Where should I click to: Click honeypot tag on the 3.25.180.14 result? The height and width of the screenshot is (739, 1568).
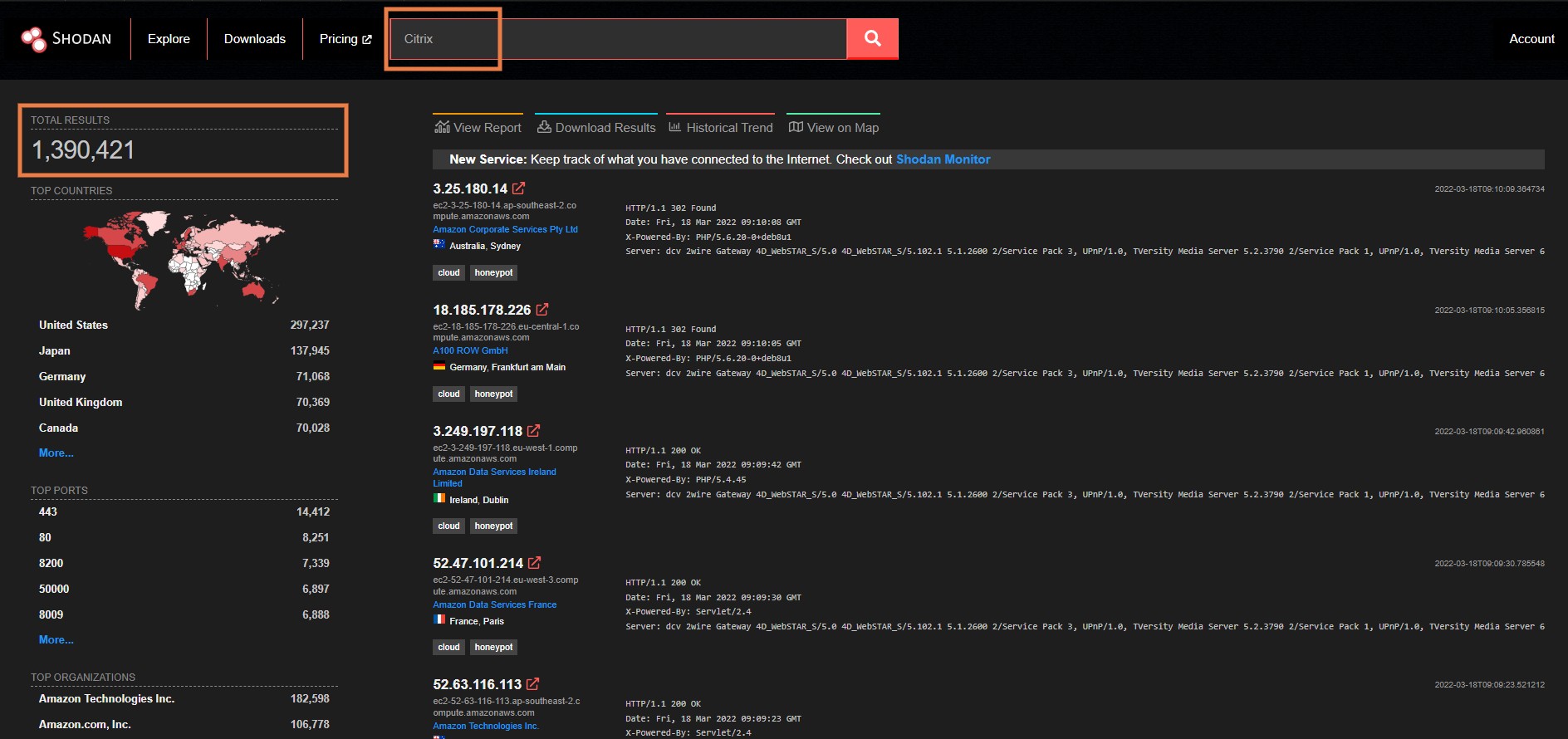(x=493, y=272)
